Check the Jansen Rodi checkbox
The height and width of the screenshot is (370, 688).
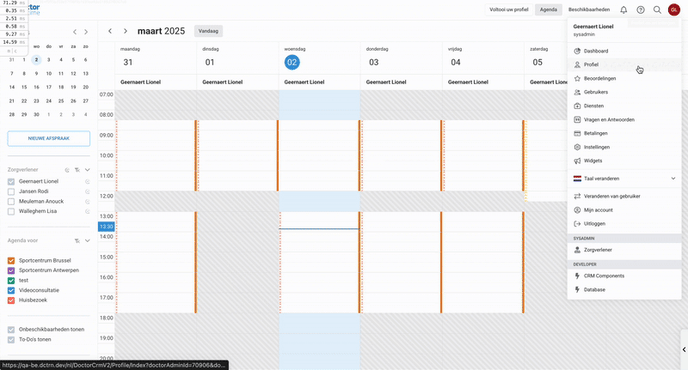point(11,192)
